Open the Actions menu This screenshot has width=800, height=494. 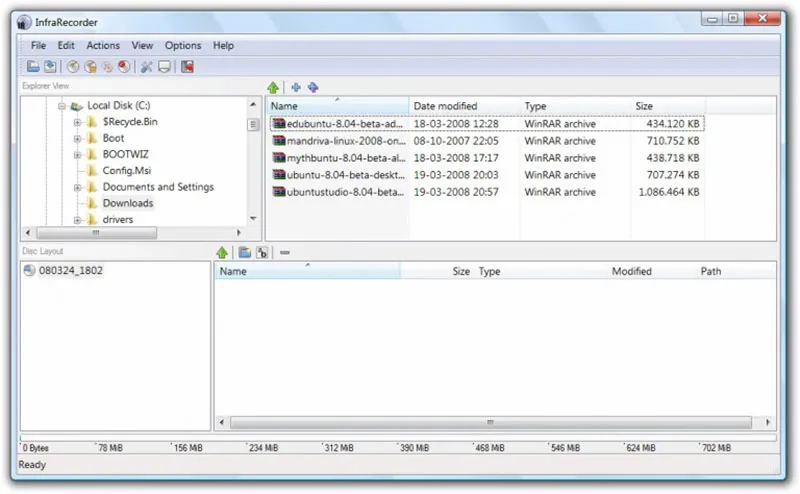tap(103, 45)
